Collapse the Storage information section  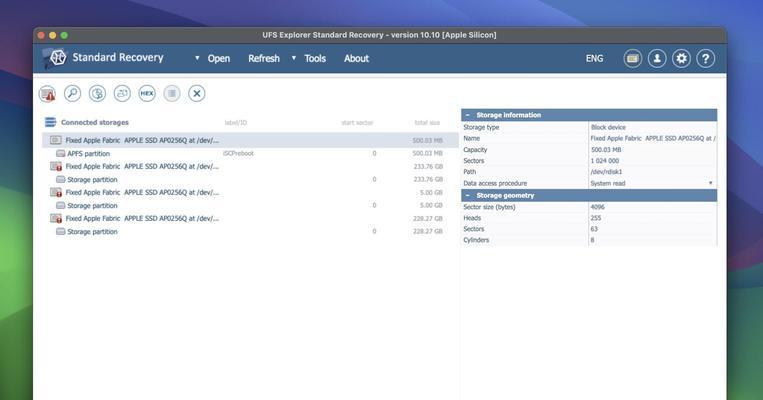(x=468, y=115)
